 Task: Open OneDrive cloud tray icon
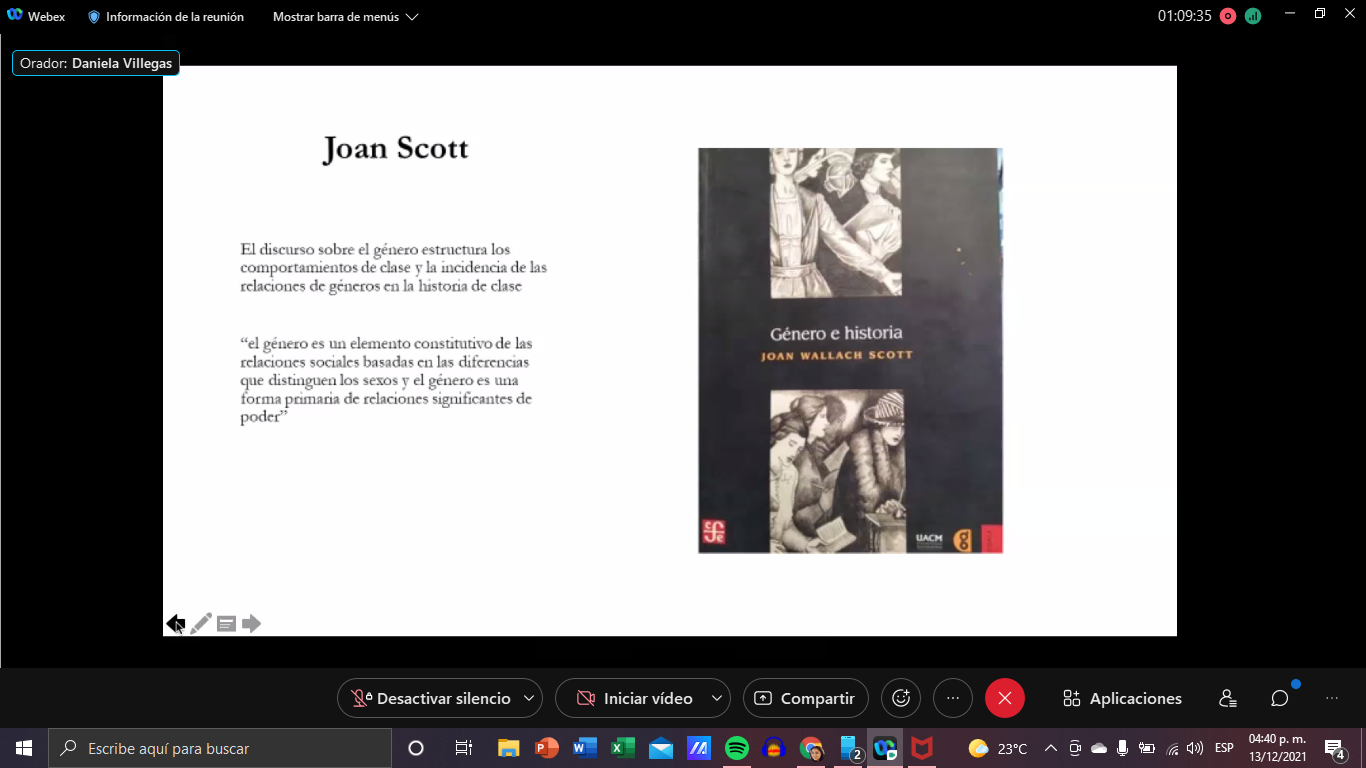[1099, 748]
